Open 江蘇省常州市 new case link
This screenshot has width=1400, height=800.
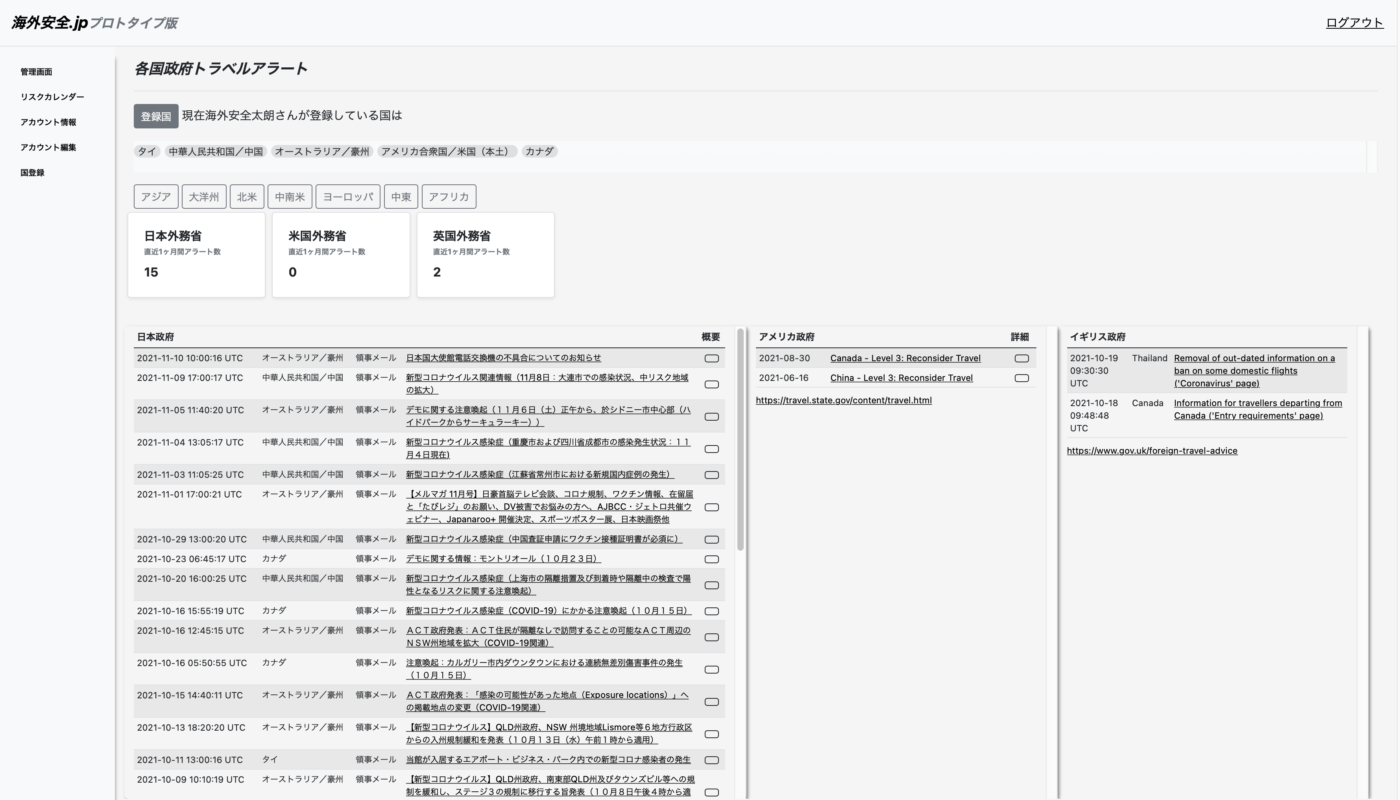540,475
